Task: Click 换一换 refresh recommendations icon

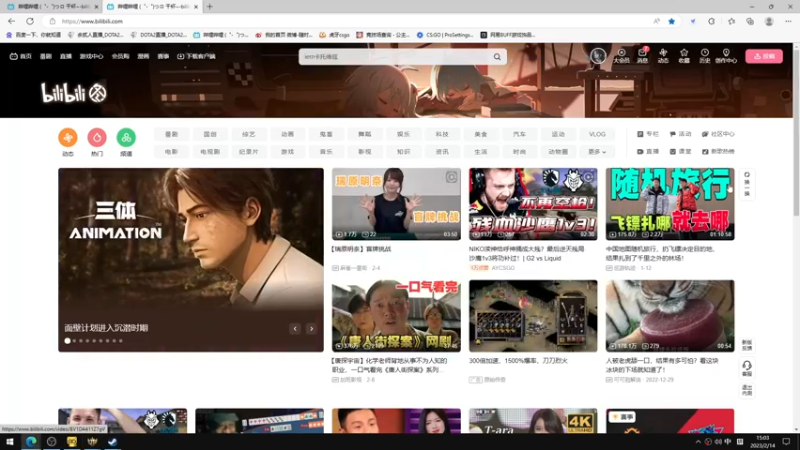Action: click(x=747, y=184)
